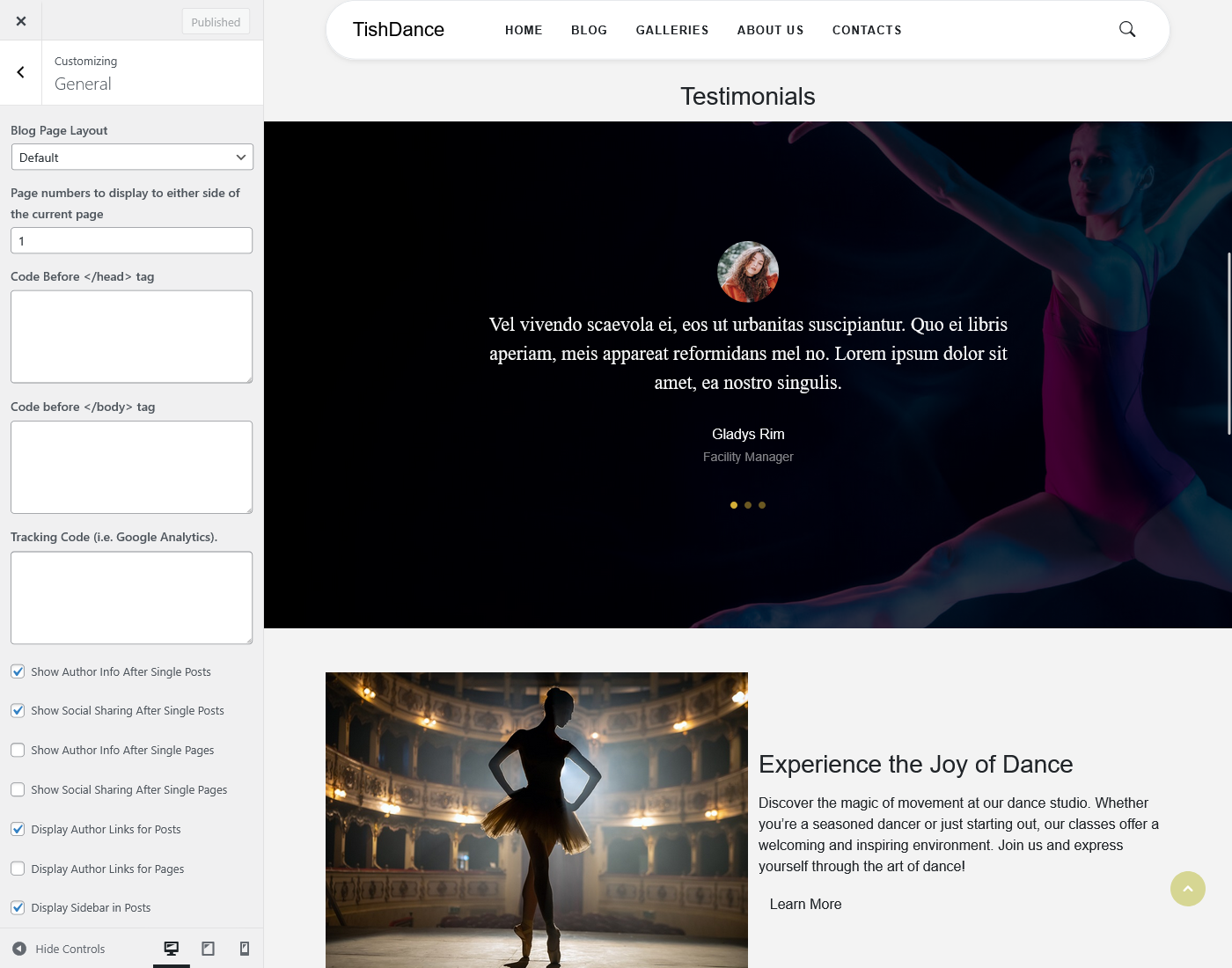Click the Learn More link
This screenshot has height=968, width=1232.
click(805, 904)
